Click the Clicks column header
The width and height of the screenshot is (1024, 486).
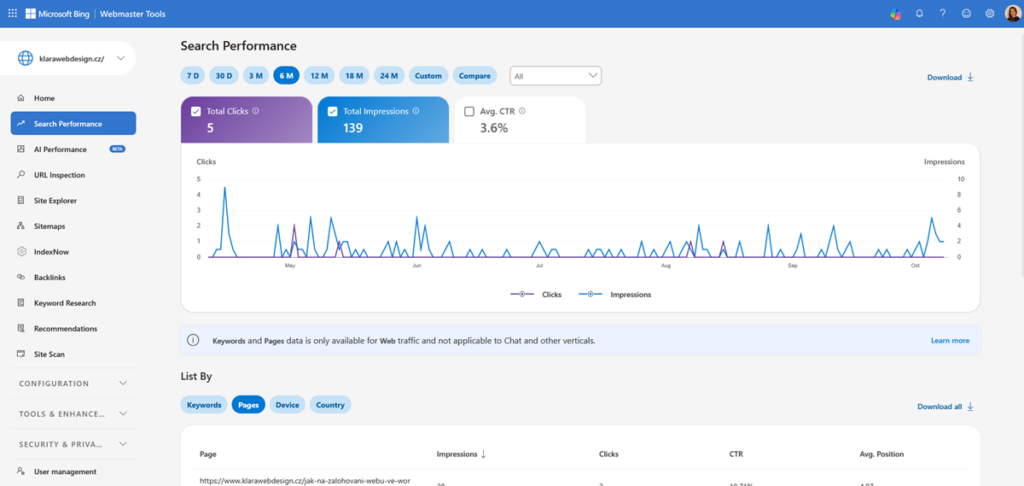point(609,454)
